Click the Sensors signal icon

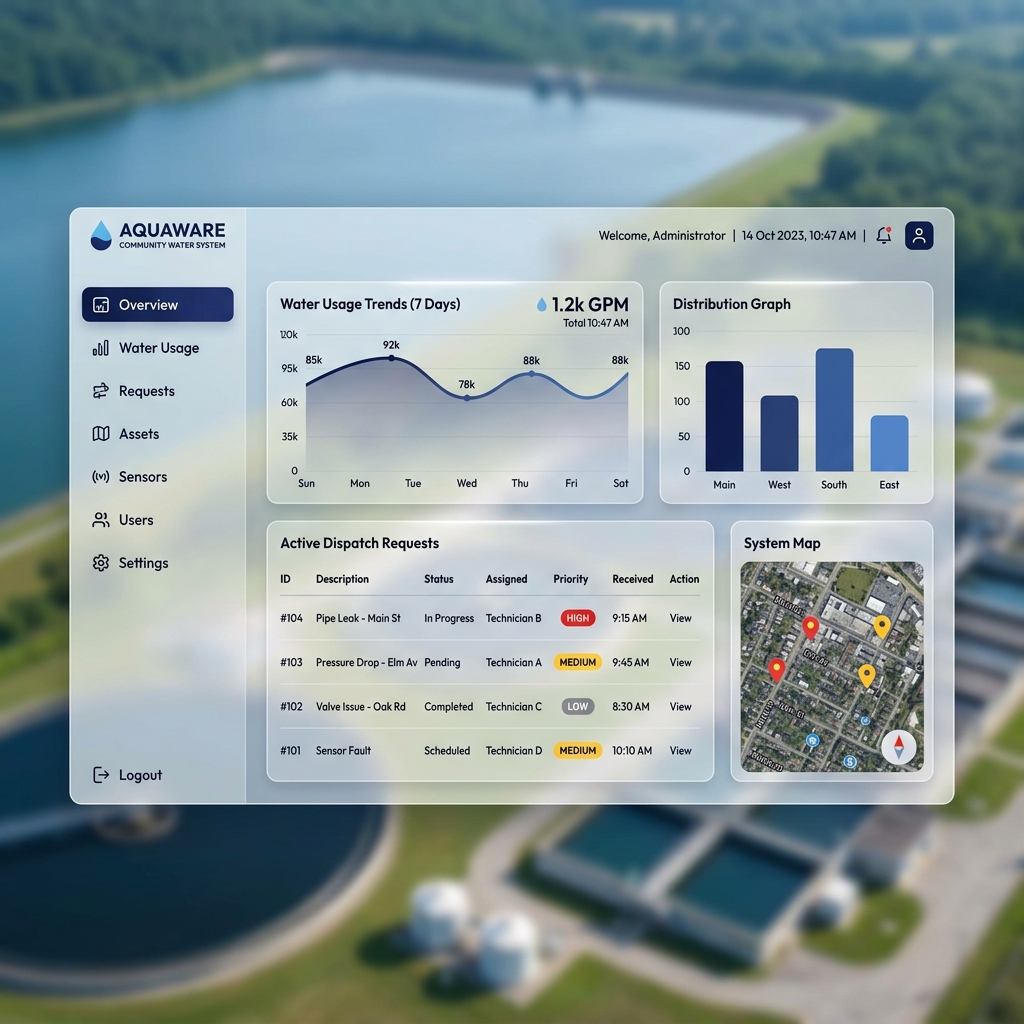pyautogui.click(x=101, y=477)
